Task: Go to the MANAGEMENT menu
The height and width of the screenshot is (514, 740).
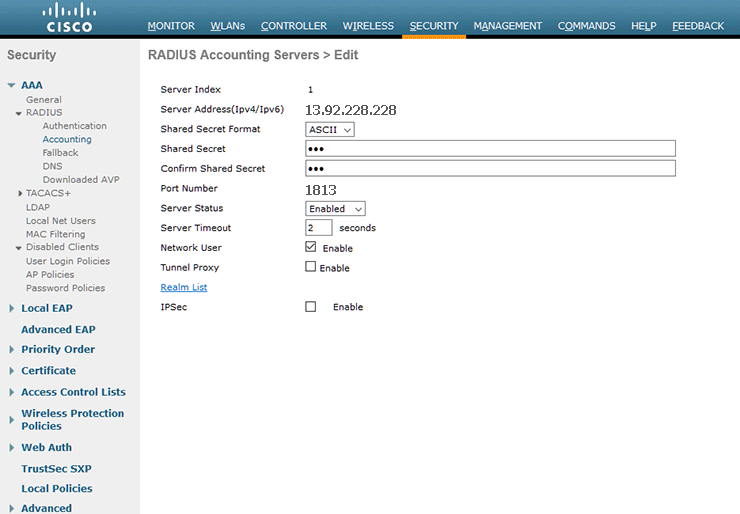Action: click(507, 26)
